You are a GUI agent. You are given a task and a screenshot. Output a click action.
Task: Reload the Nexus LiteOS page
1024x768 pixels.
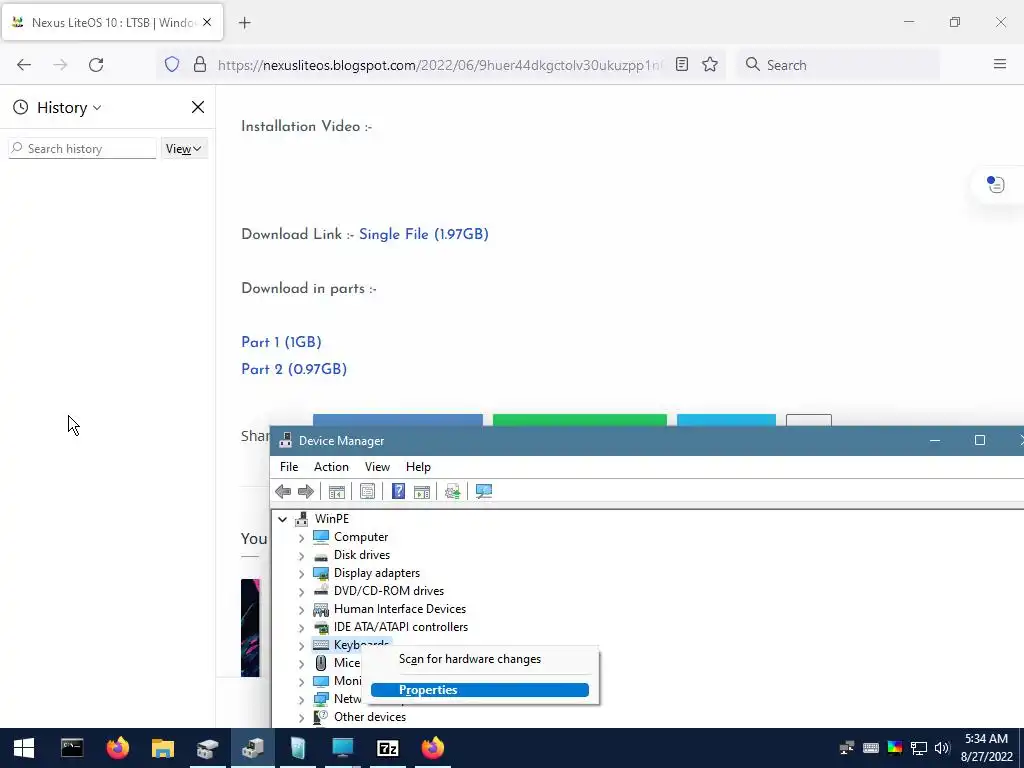click(96, 65)
